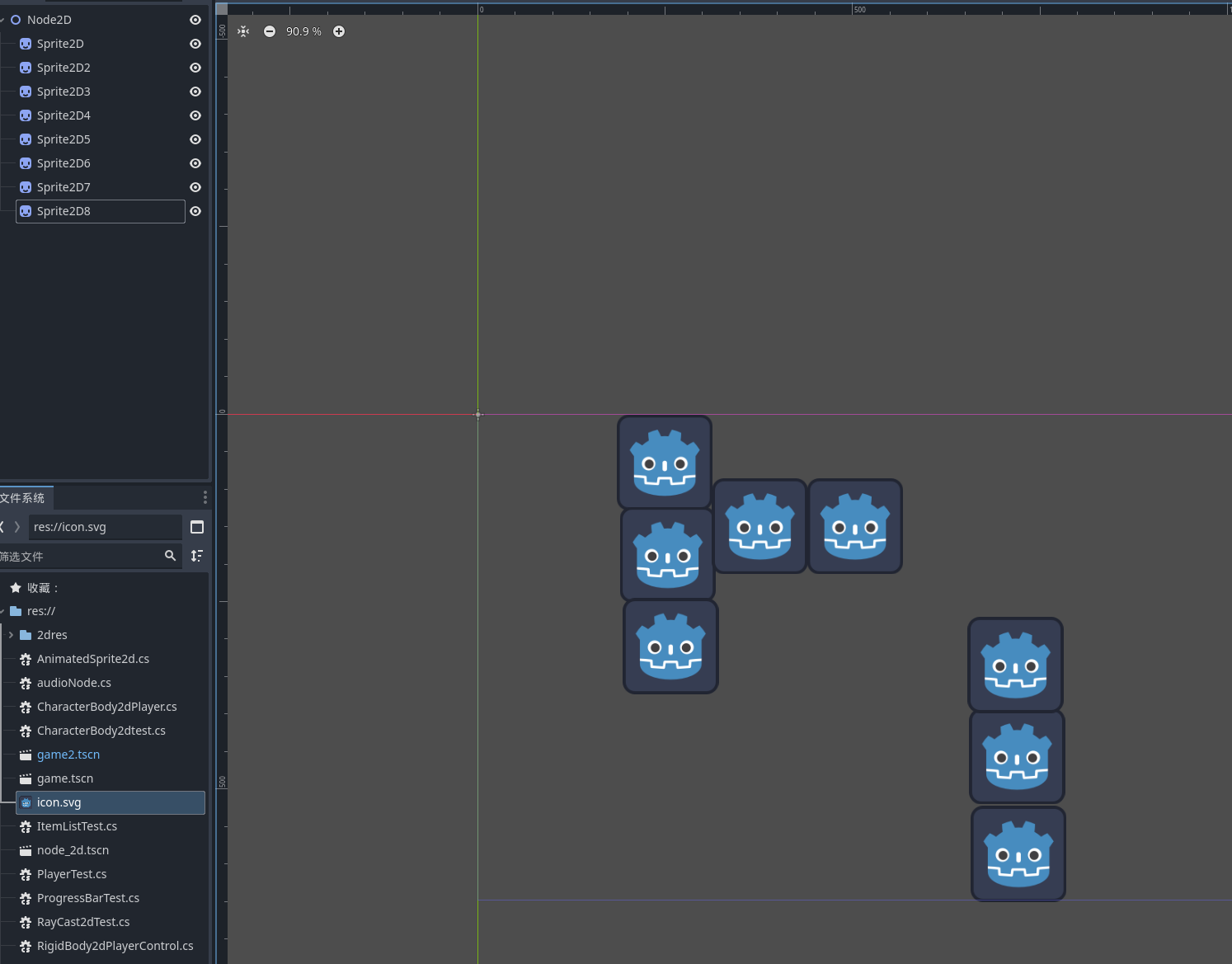Click the scene icon of game.tscn
1232x964 pixels.
26,778
